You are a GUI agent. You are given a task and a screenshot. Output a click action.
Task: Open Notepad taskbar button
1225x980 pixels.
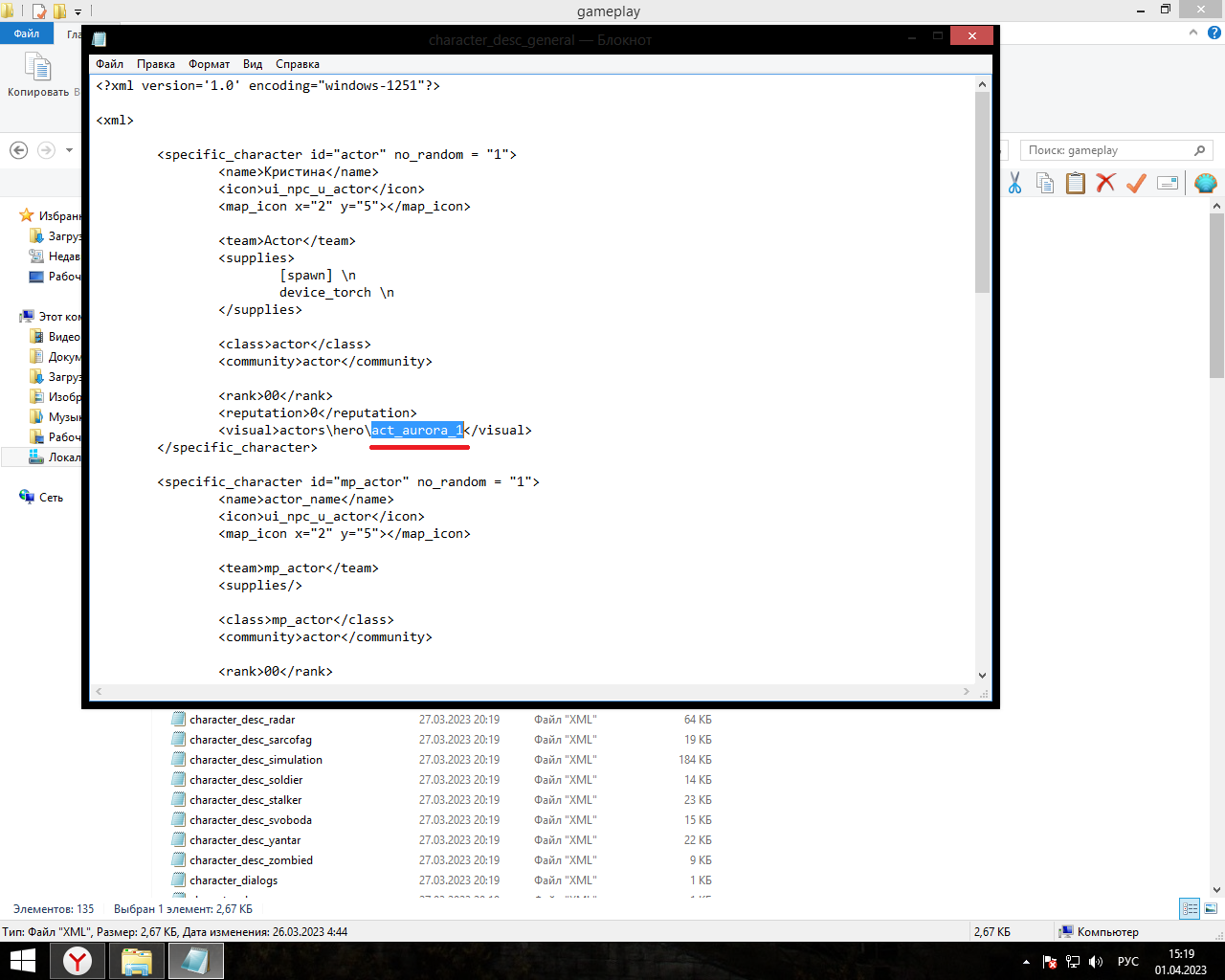point(196,961)
